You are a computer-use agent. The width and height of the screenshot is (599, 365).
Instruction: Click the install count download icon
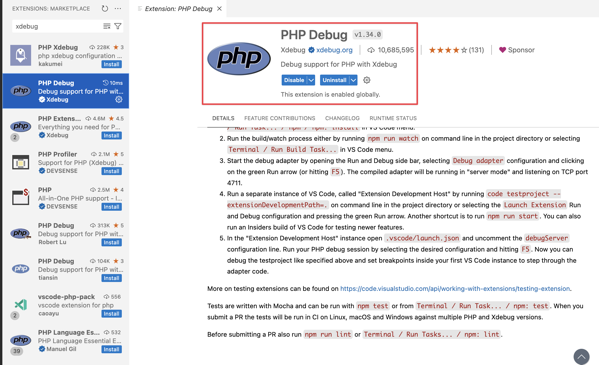(371, 50)
